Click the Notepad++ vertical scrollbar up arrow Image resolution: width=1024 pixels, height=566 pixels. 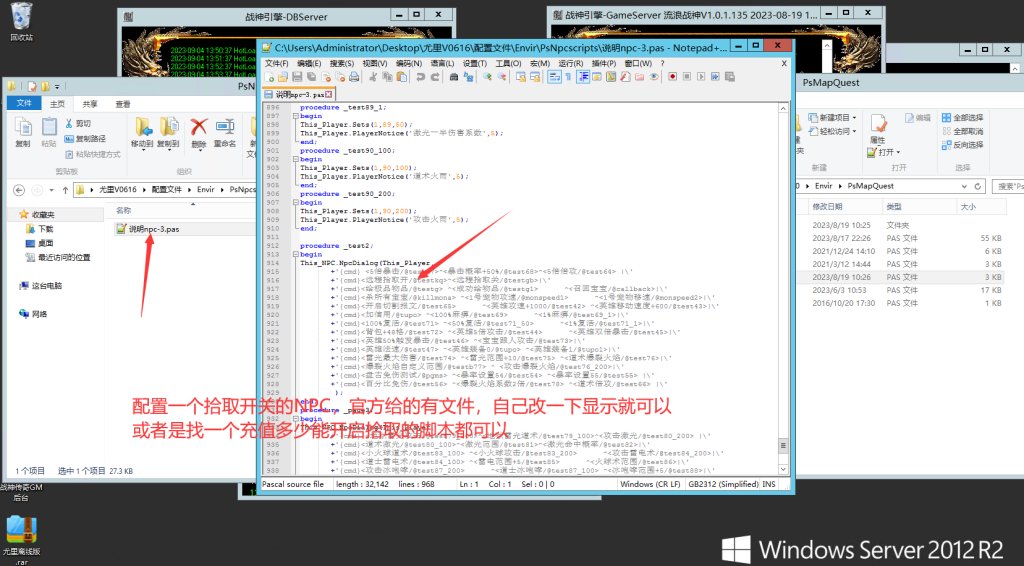[x=783, y=109]
